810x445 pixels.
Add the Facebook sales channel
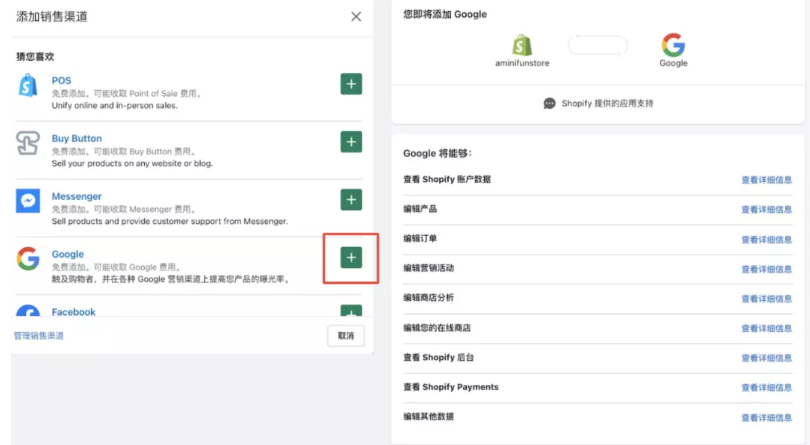(351, 311)
